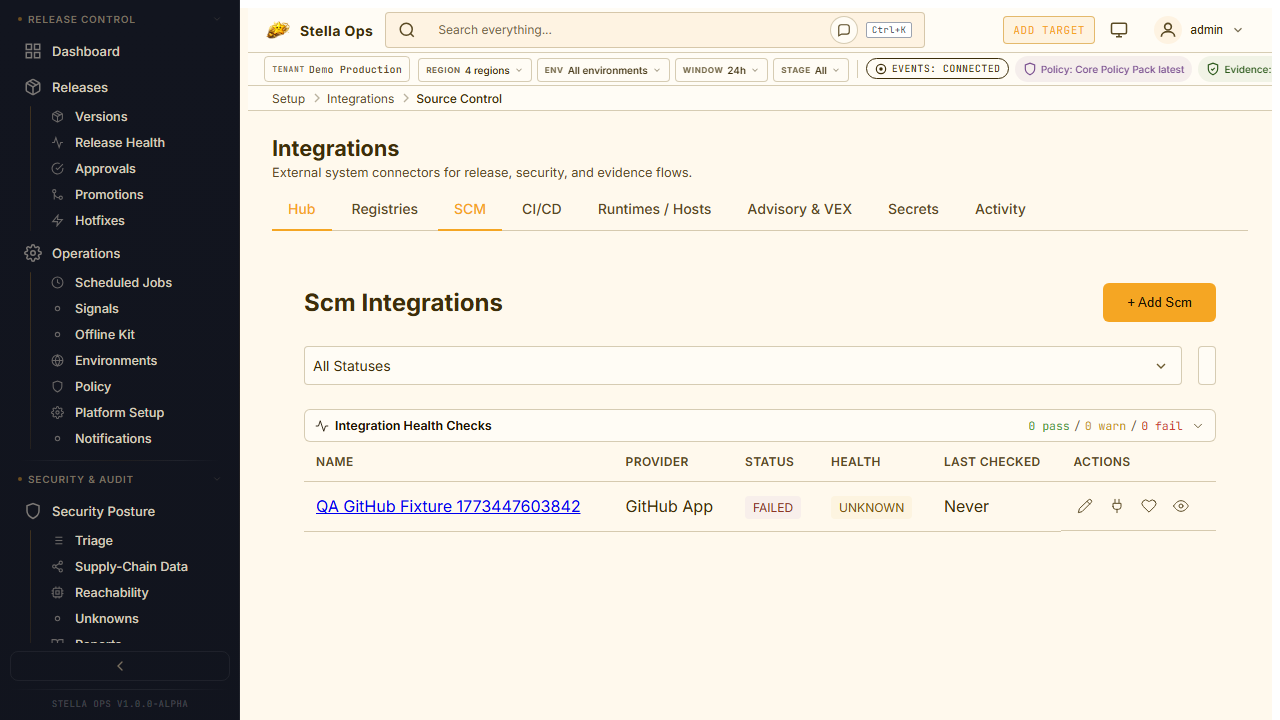
Task: Click the ADD TARGET button
Action: pos(1048,30)
